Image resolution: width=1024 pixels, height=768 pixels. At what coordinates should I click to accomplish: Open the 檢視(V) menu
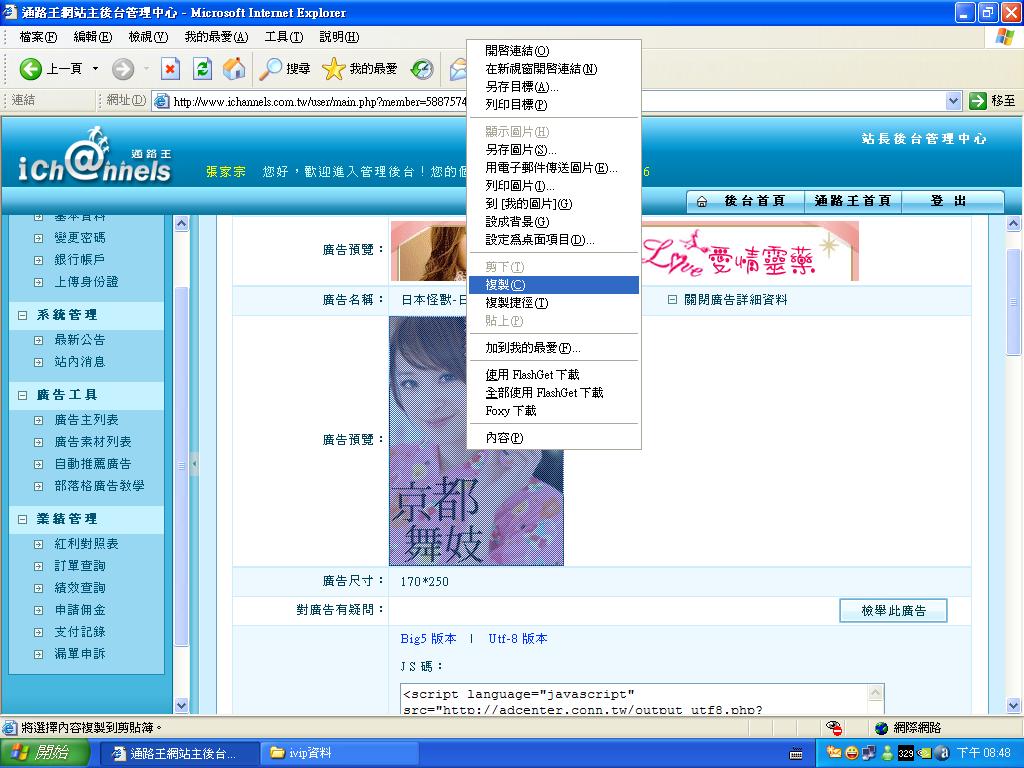pyautogui.click(x=148, y=37)
